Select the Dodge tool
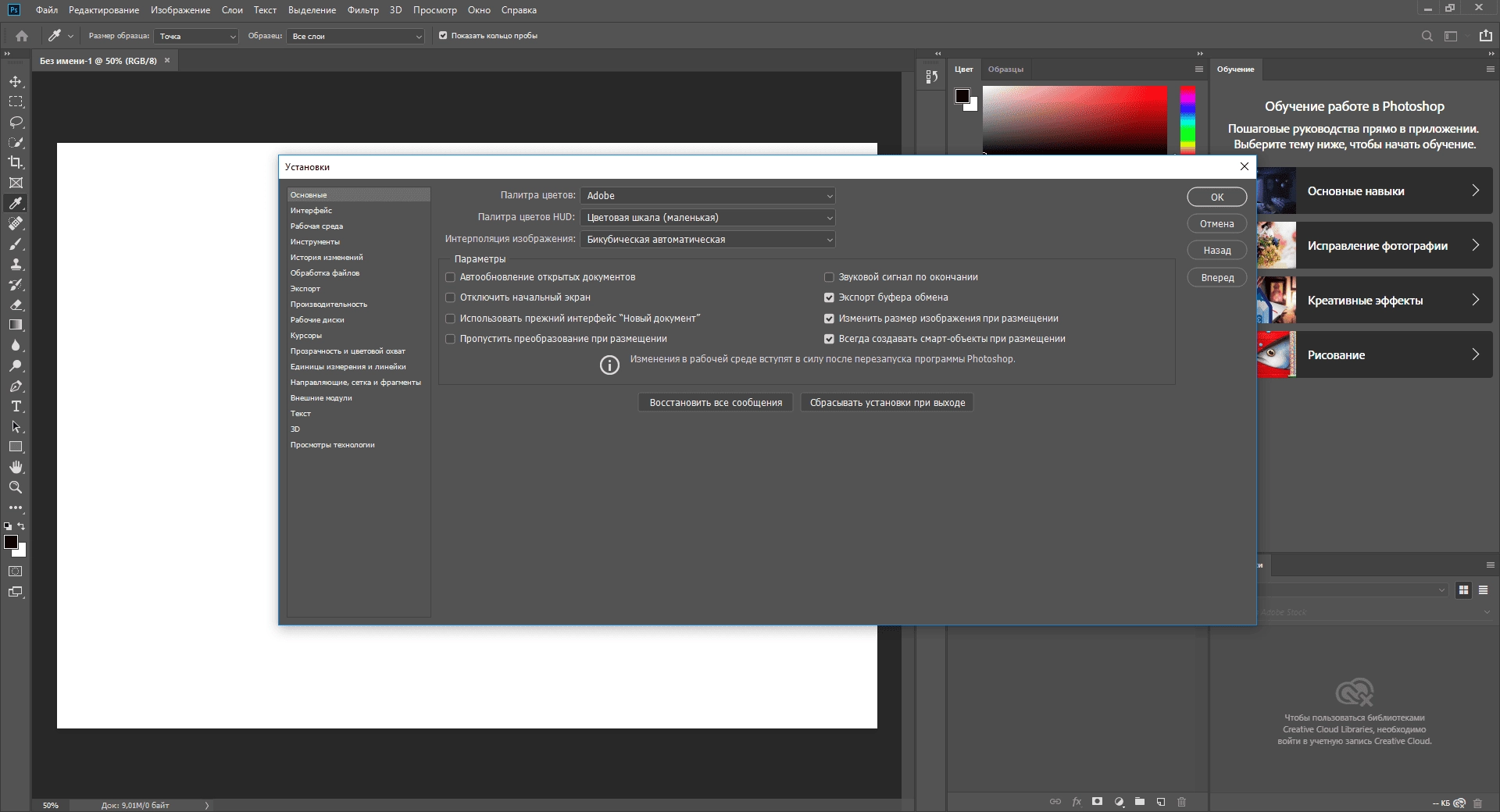Viewport: 1500px width, 812px height. [16, 365]
